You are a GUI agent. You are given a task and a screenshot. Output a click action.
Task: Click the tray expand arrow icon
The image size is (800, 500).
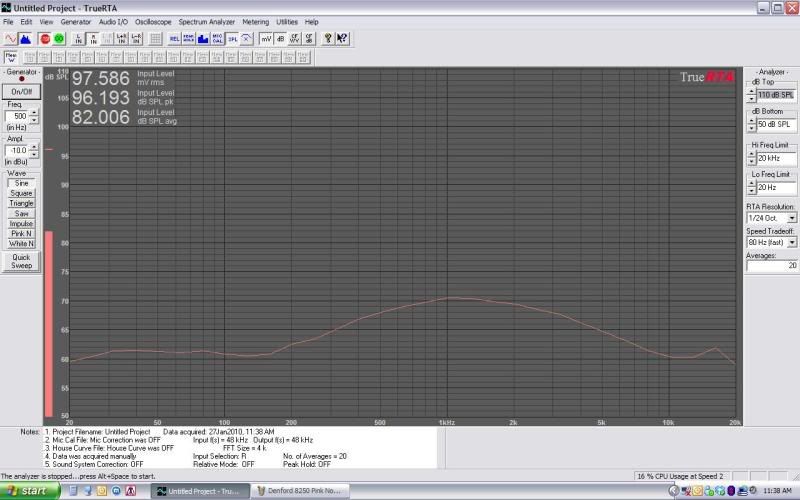pyautogui.click(x=674, y=491)
